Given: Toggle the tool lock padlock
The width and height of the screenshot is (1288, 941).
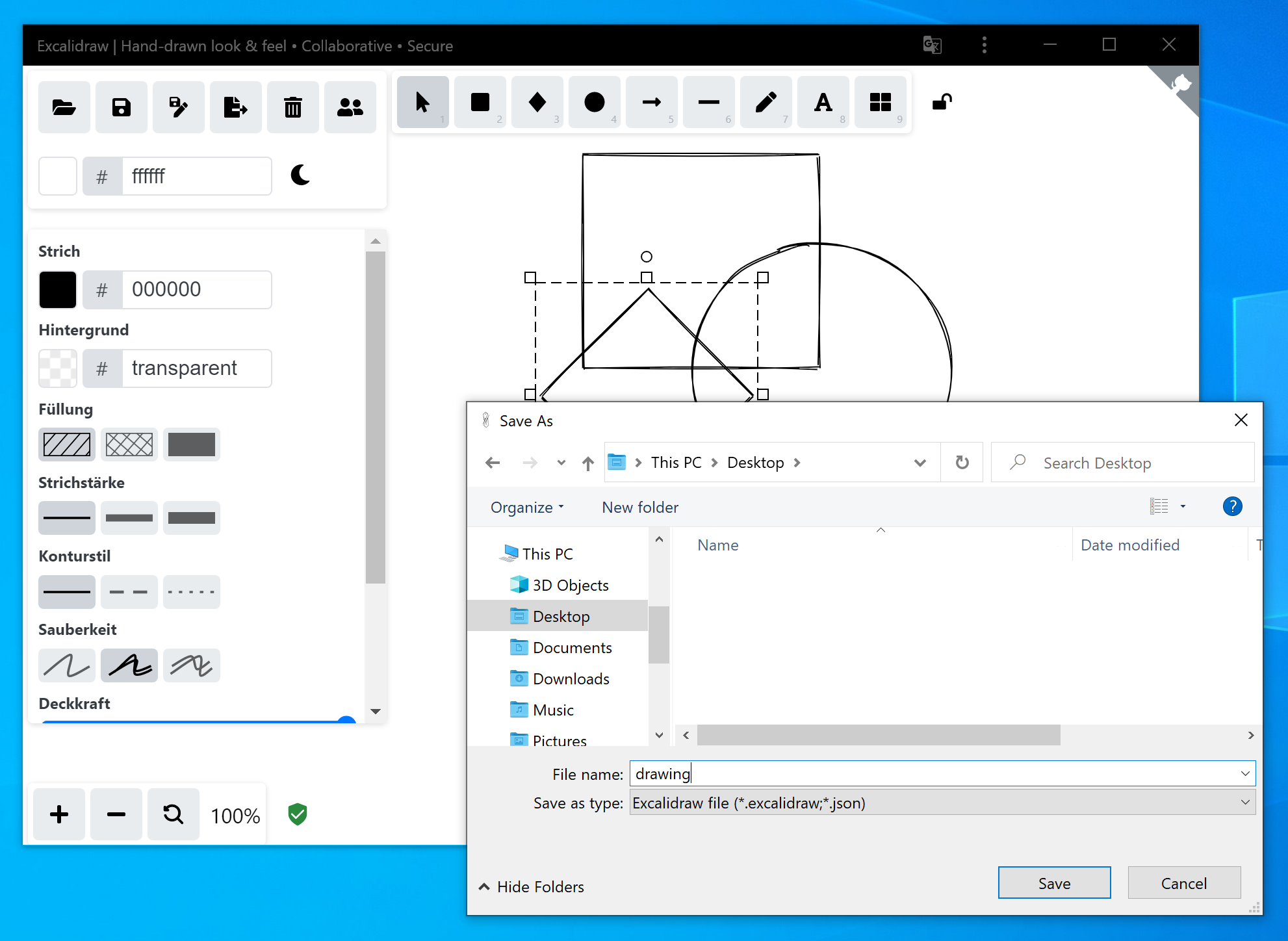Looking at the screenshot, I should coord(942,102).
